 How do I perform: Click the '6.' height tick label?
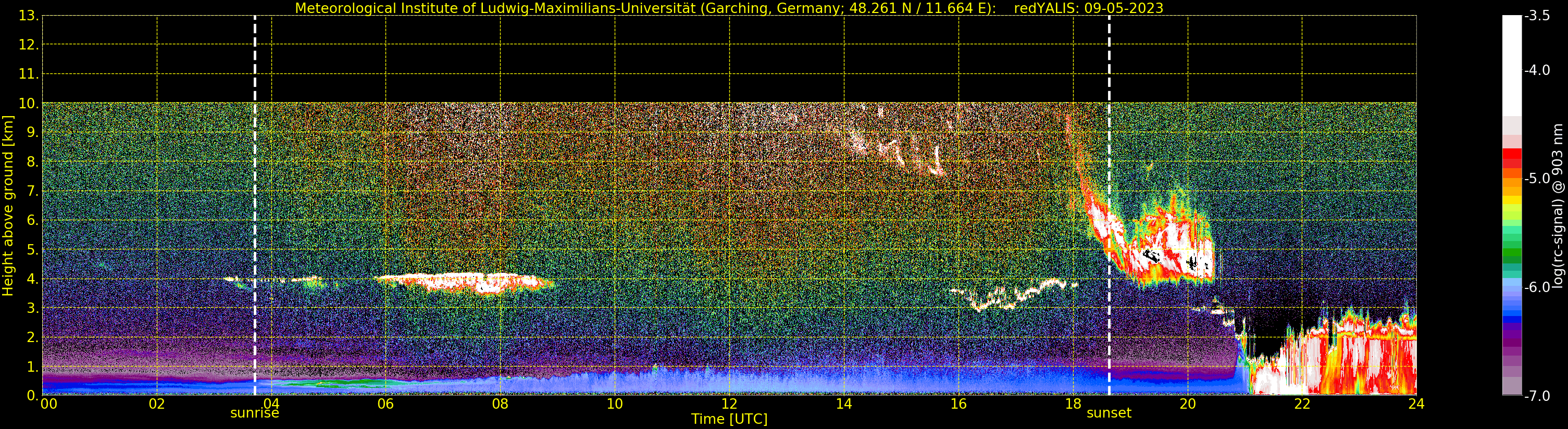[32, 220]
